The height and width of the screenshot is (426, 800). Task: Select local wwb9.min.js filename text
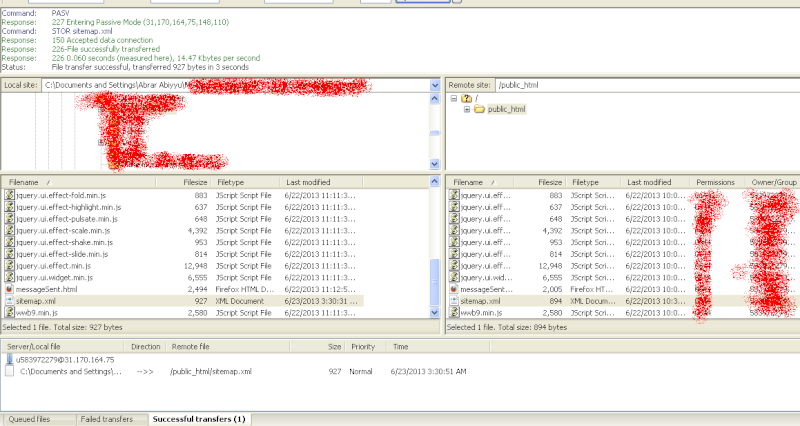[37, 313]
